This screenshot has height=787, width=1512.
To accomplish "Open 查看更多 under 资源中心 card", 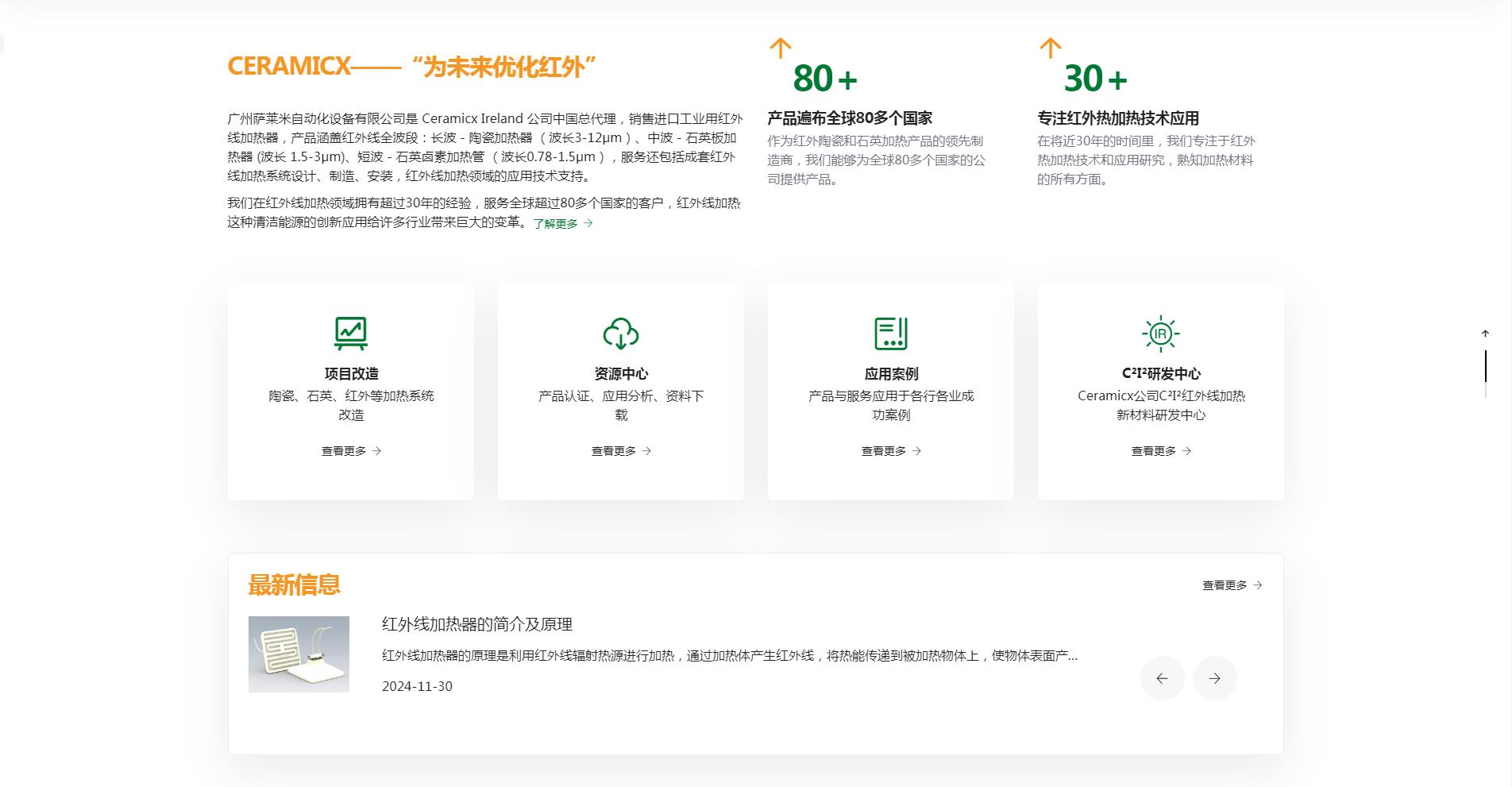I will 621,451.
